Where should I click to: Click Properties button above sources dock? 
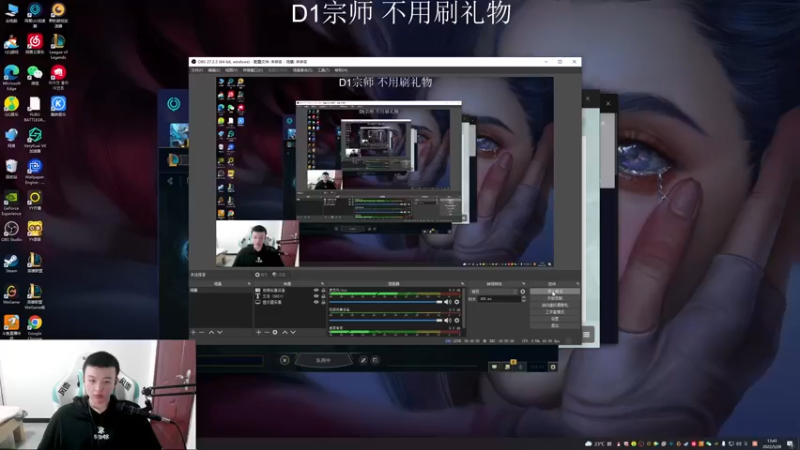261,274
